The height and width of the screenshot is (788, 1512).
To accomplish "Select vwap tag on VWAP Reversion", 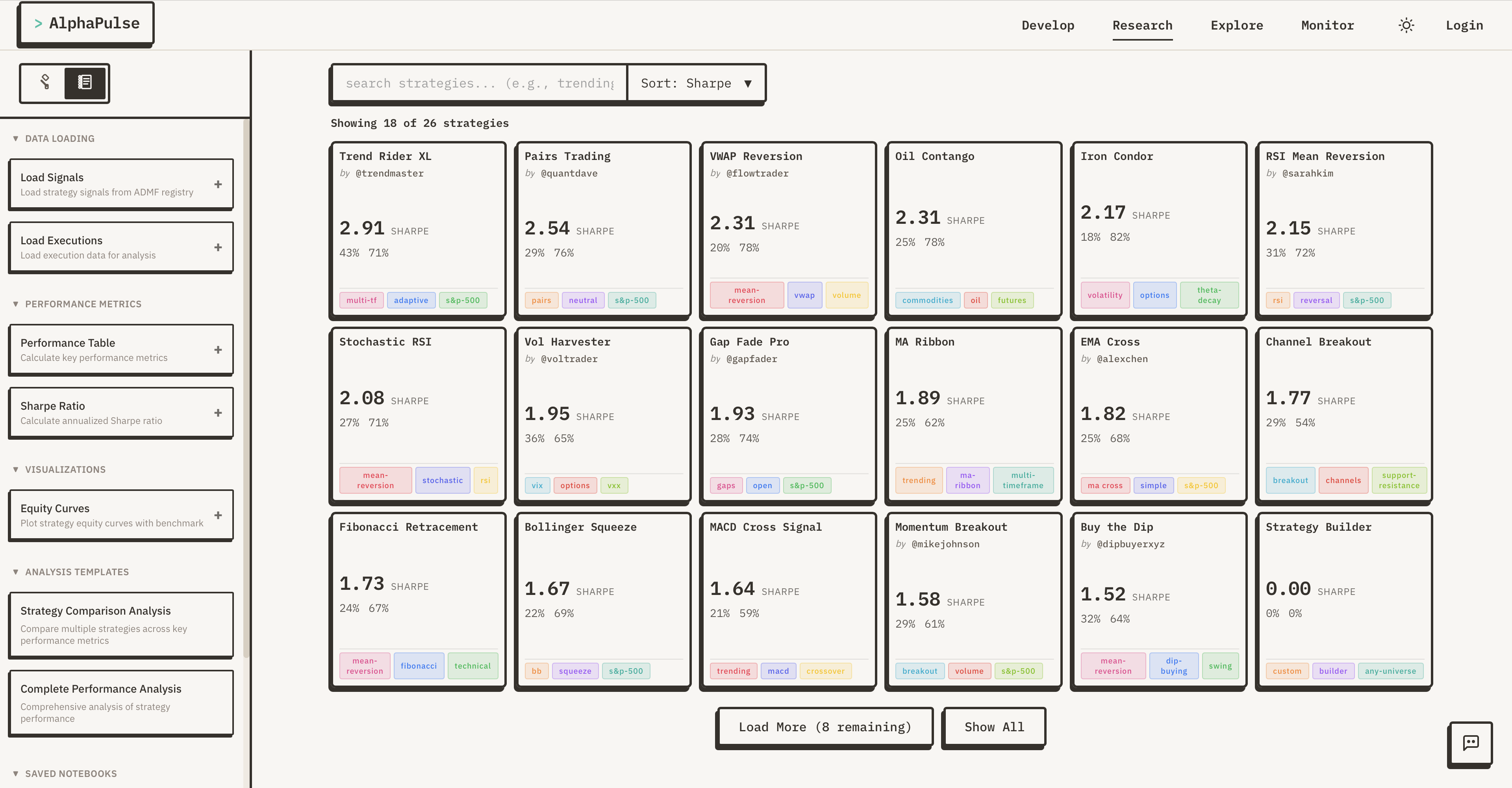I will pyautogui.click(x=804, y=295).
